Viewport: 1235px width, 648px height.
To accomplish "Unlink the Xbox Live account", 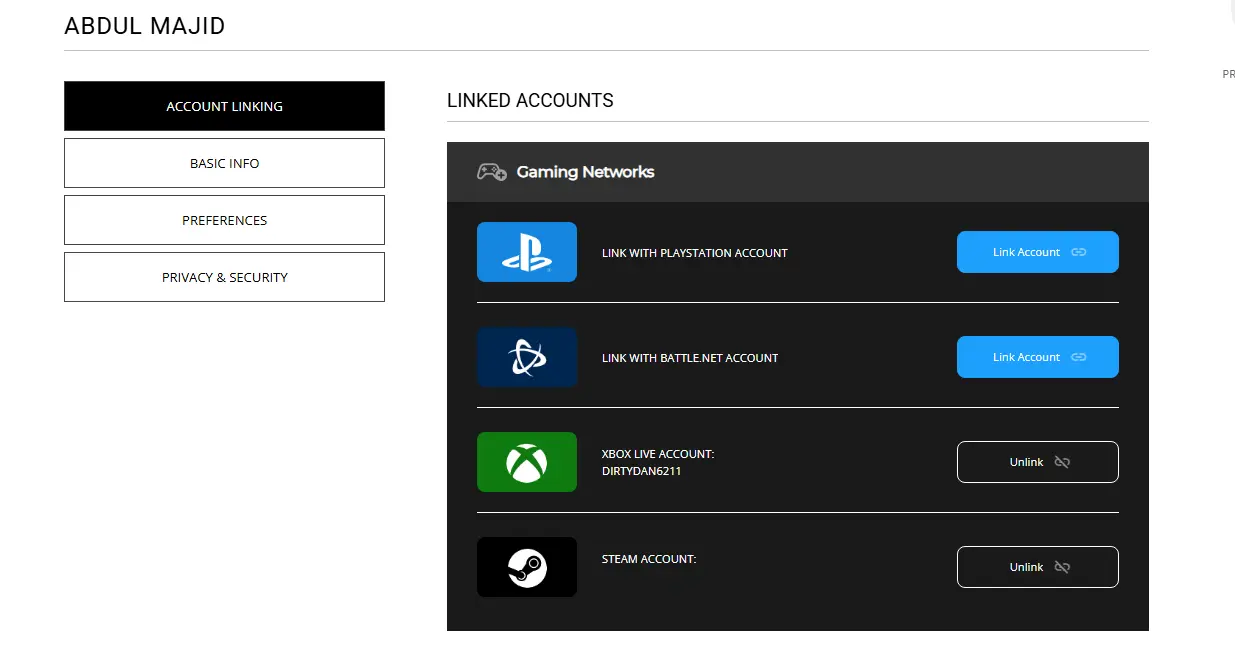I will click(1037, 462).
